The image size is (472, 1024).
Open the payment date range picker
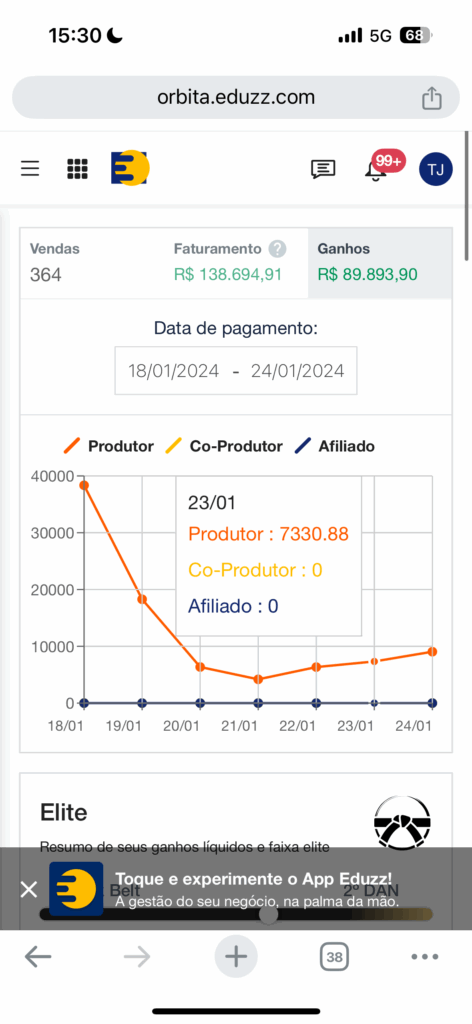click(236, 370)
